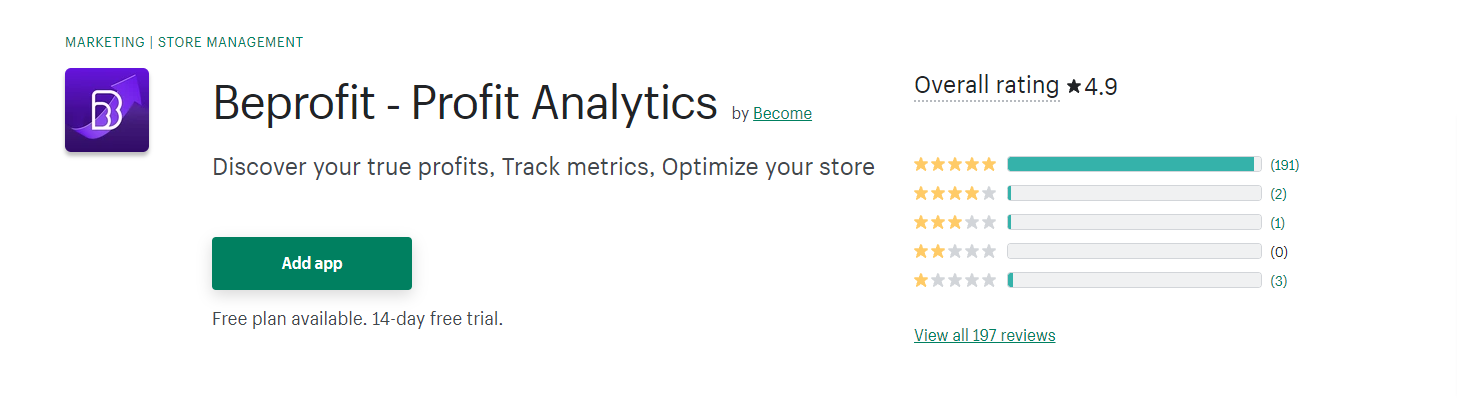Show the (191) five-star review count
The height and width of the screenshot is (415, 1457).
tap(1285, 165)
